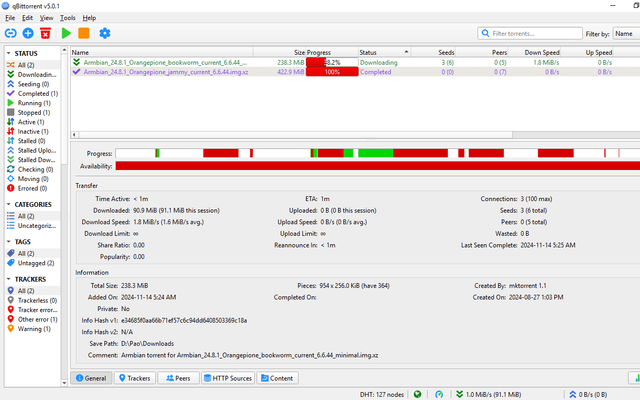
Task: Open Options via the blue gear icon
Action: click(x=105, y=33)
